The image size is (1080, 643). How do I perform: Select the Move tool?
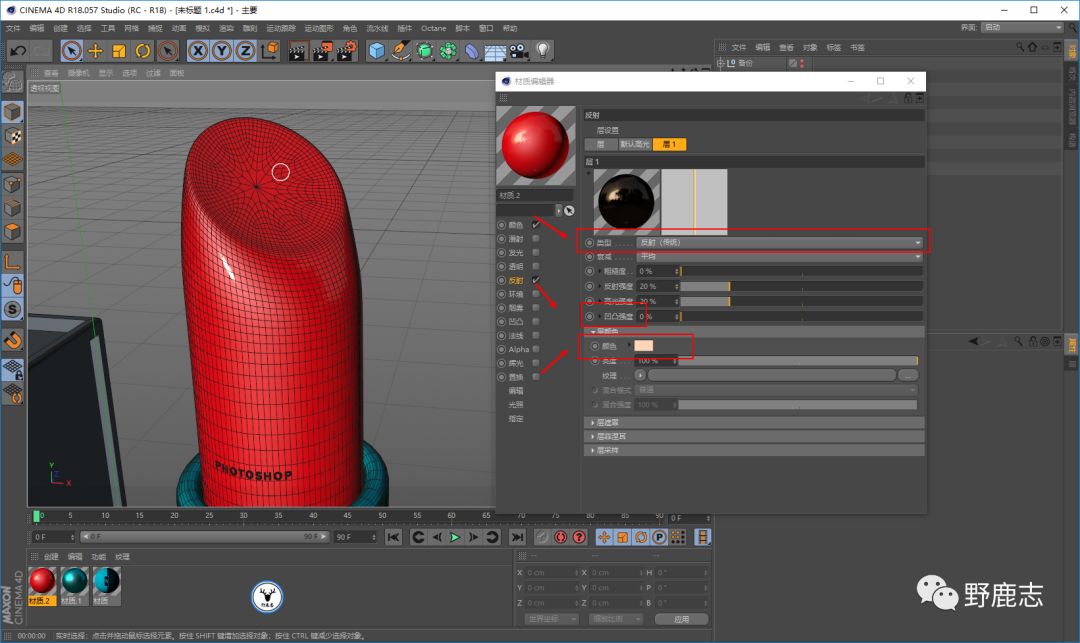[x=96, y=50]
